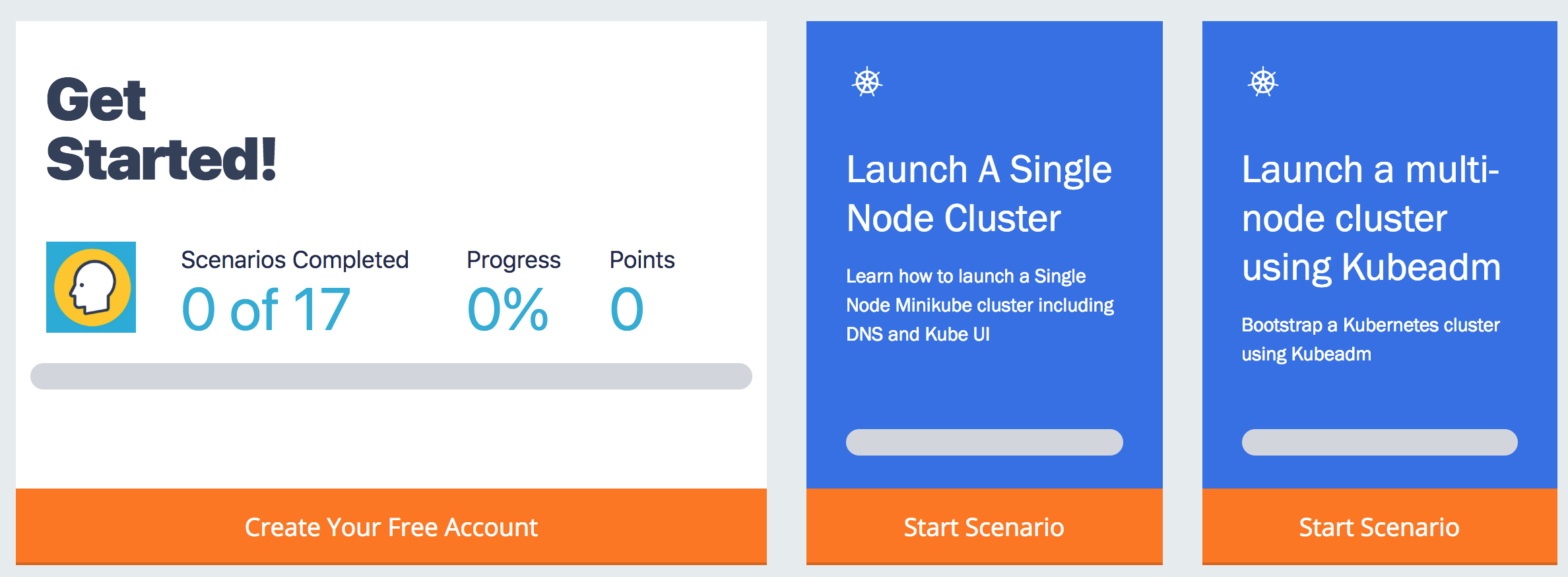Click the Scenarios Completed label
1568x577 pixels.
coord(295,260)
